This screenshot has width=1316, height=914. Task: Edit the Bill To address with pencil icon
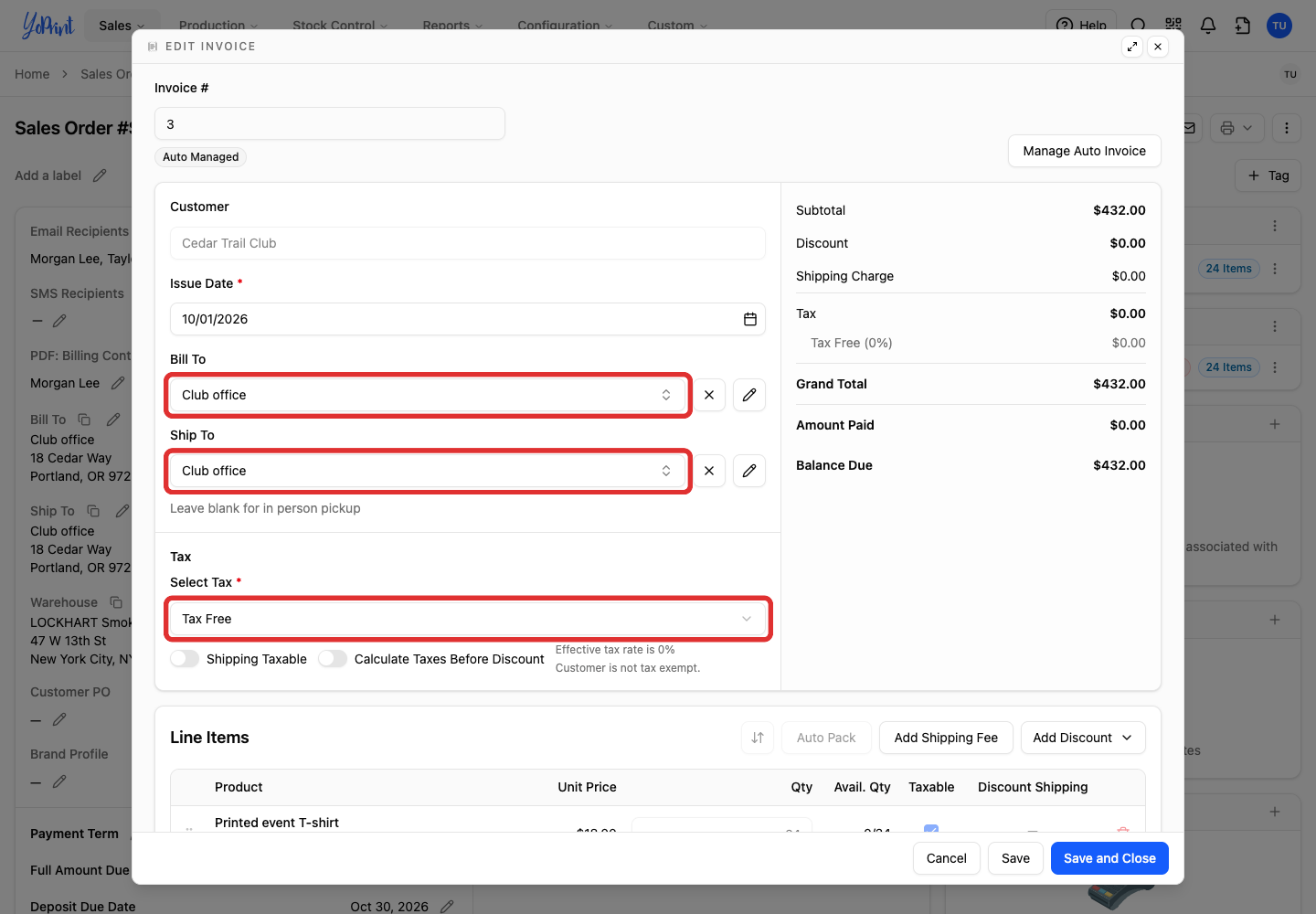pos(749,395)
